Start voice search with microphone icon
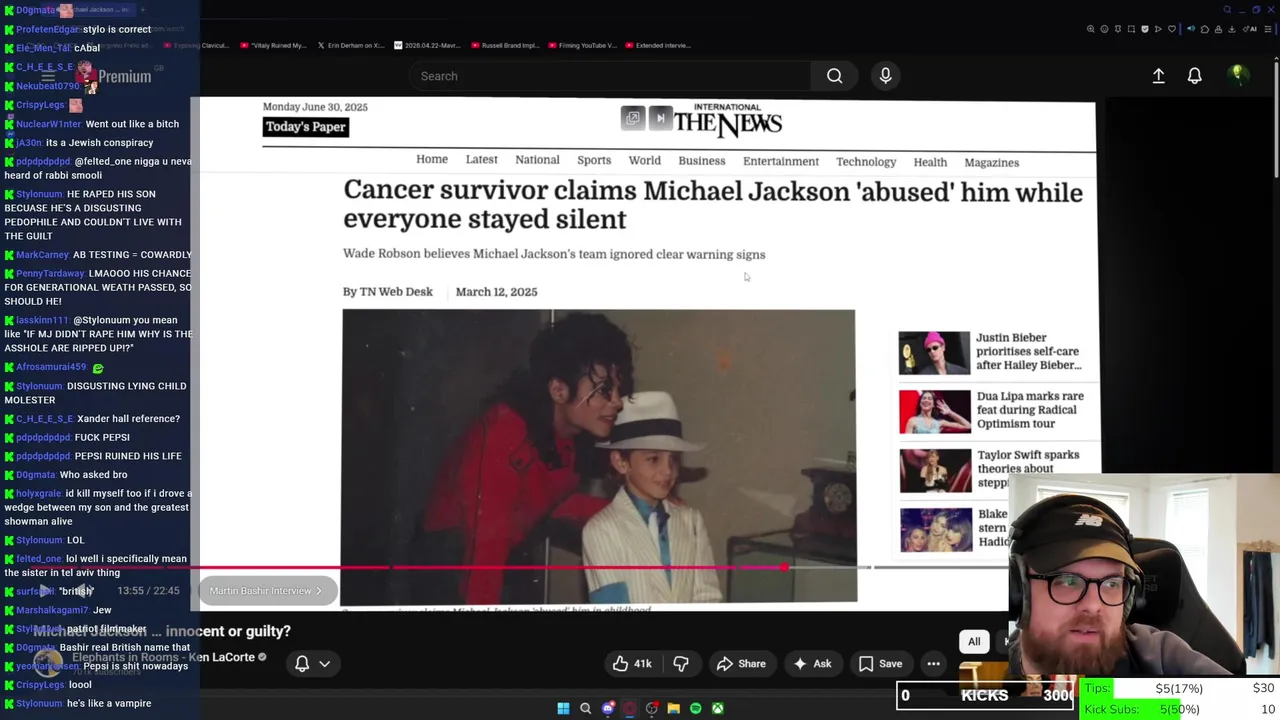This screenshot has width=1280, height=720. 885,76
